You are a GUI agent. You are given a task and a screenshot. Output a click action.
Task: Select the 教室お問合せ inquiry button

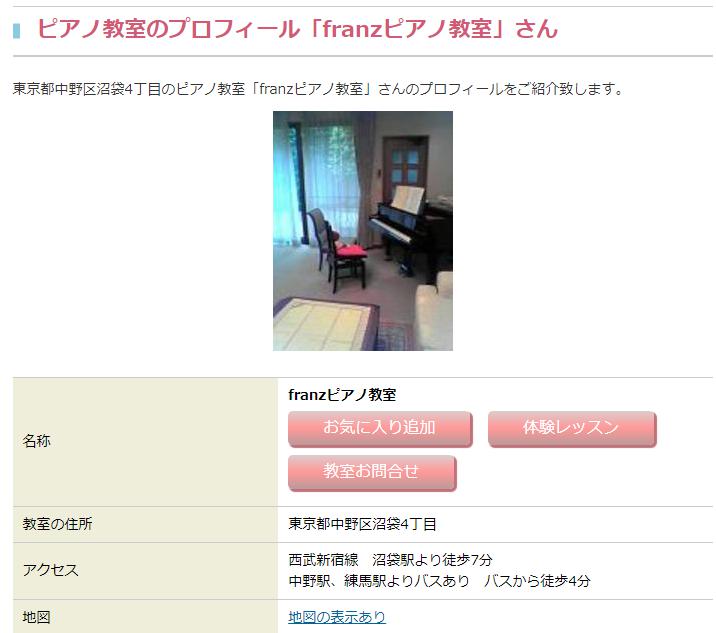pyautogui.click(x=372, y=473)
